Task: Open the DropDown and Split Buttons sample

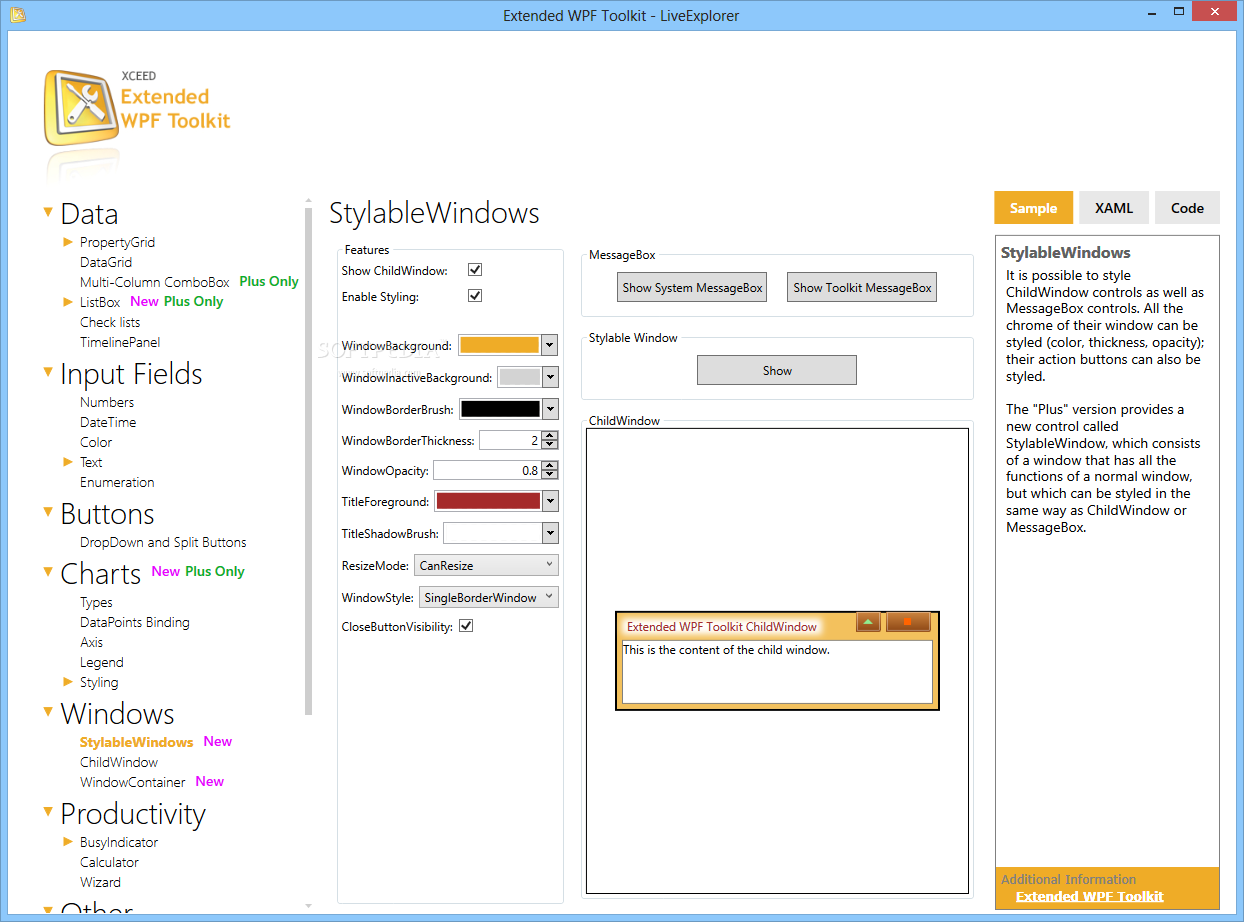Action: (163, 542)
